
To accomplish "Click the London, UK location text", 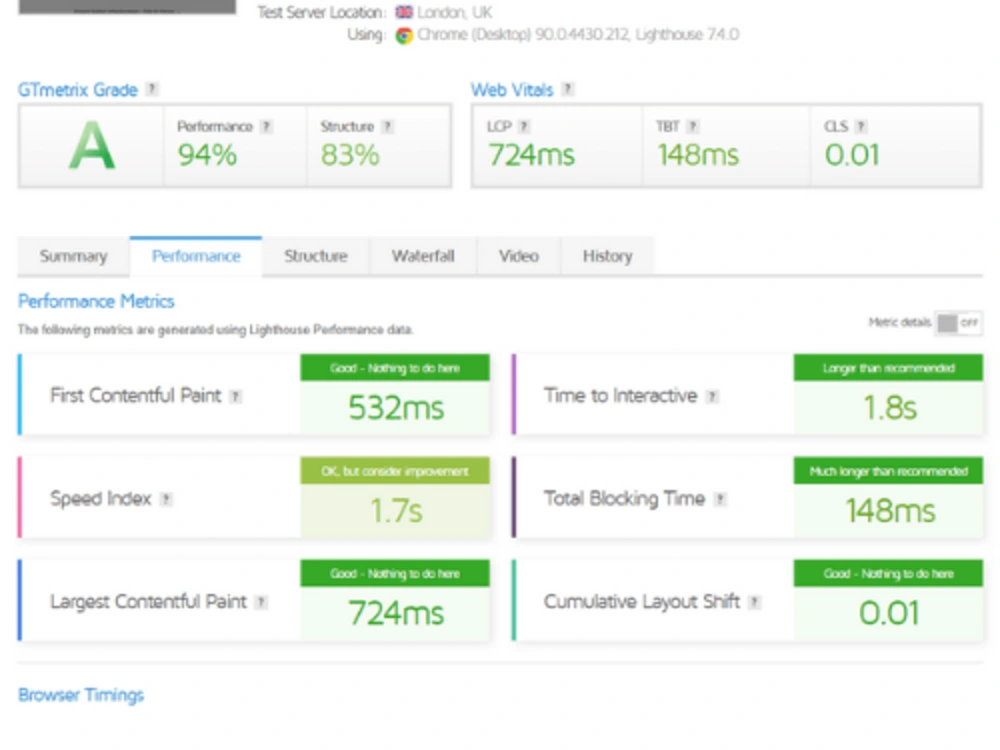I will [x=455, y=12].
